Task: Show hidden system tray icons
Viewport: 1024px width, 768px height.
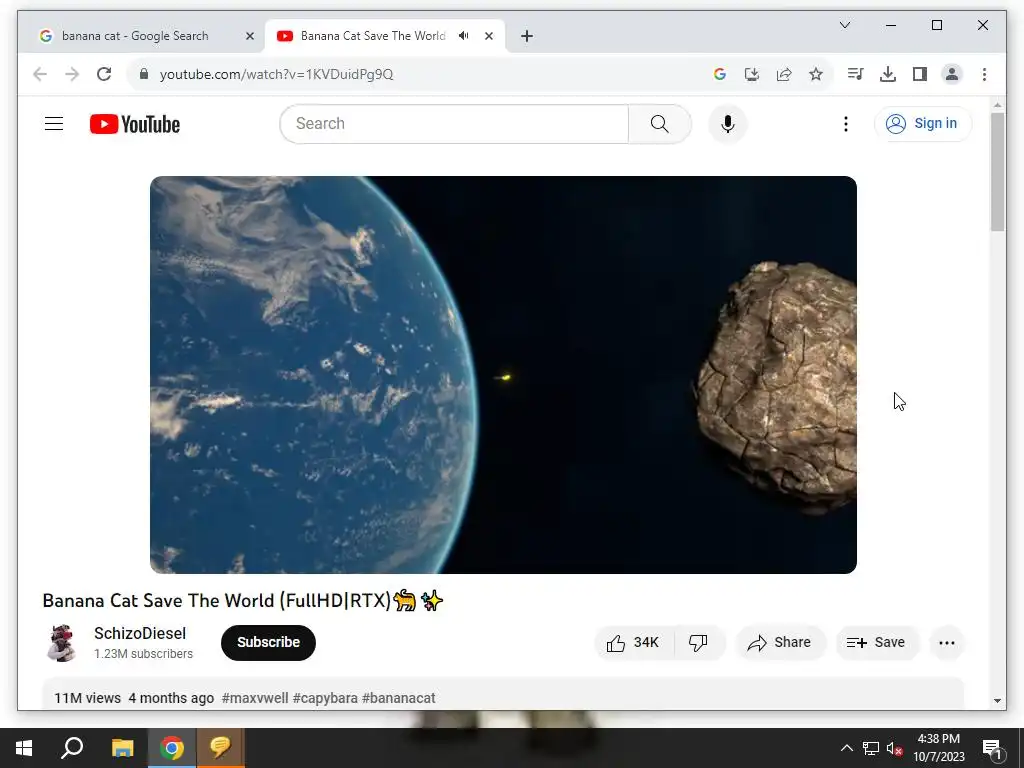Action: click(846, 748)
